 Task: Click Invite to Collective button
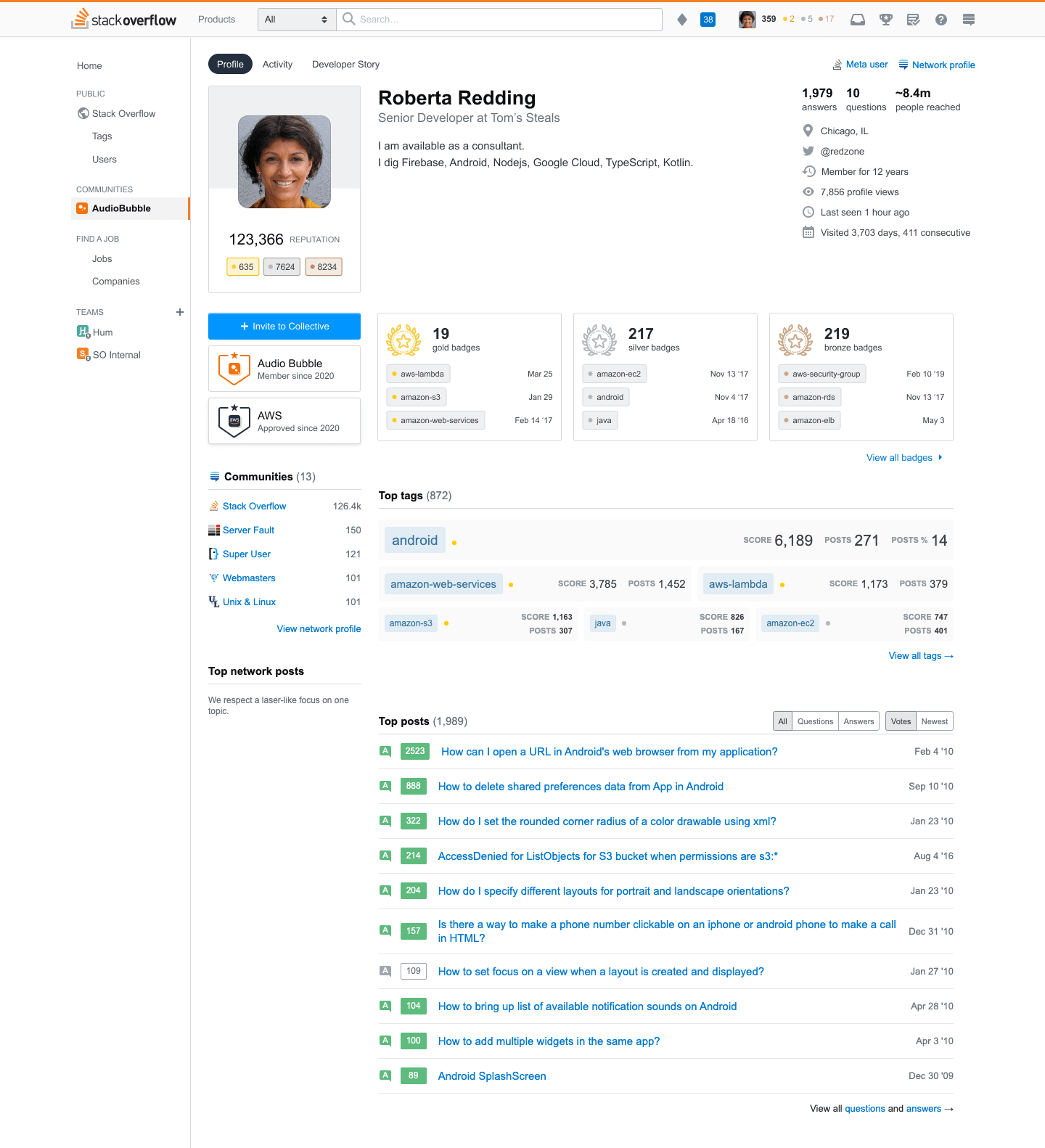click(284, 327)
